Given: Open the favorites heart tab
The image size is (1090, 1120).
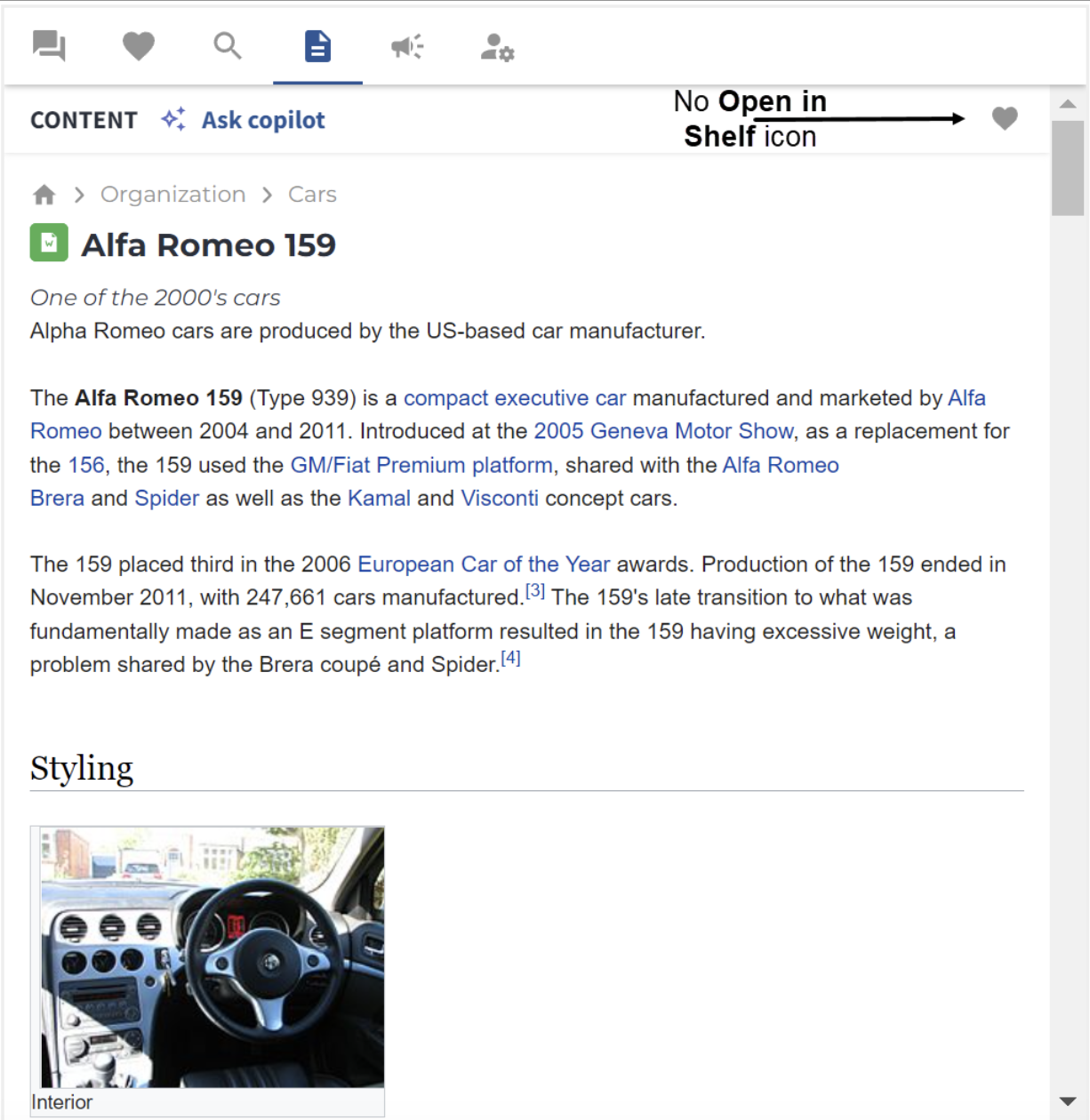Looking at the screenshot, I should [139, 45].
